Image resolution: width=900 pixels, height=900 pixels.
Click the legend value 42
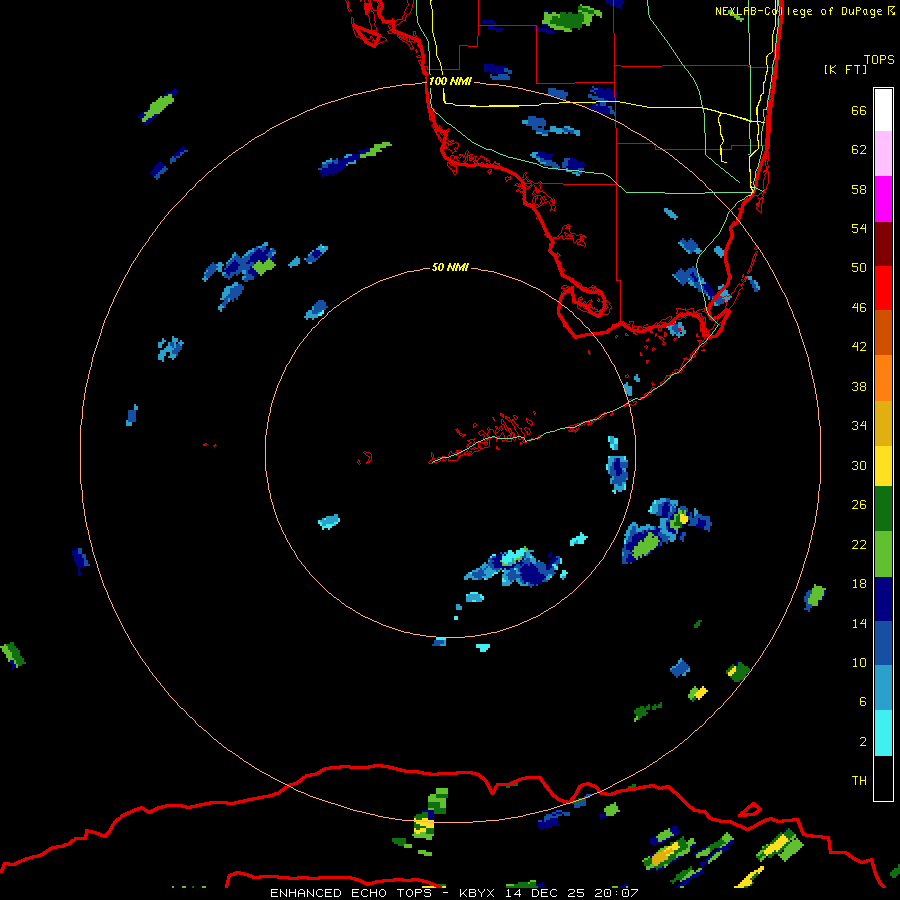pyautogui.click(x=859, y=346)
